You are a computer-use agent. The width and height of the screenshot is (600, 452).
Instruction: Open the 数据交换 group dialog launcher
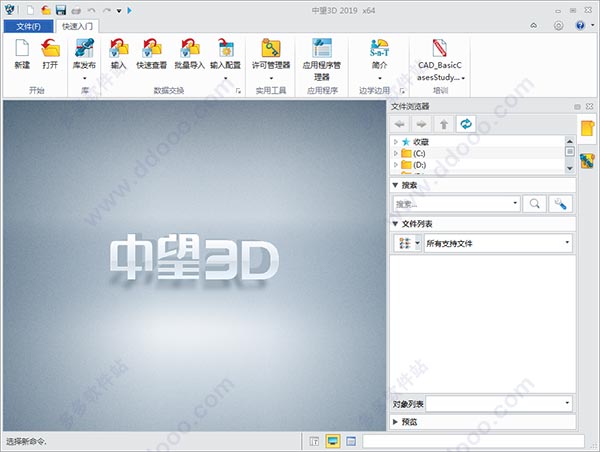point(238,91)
